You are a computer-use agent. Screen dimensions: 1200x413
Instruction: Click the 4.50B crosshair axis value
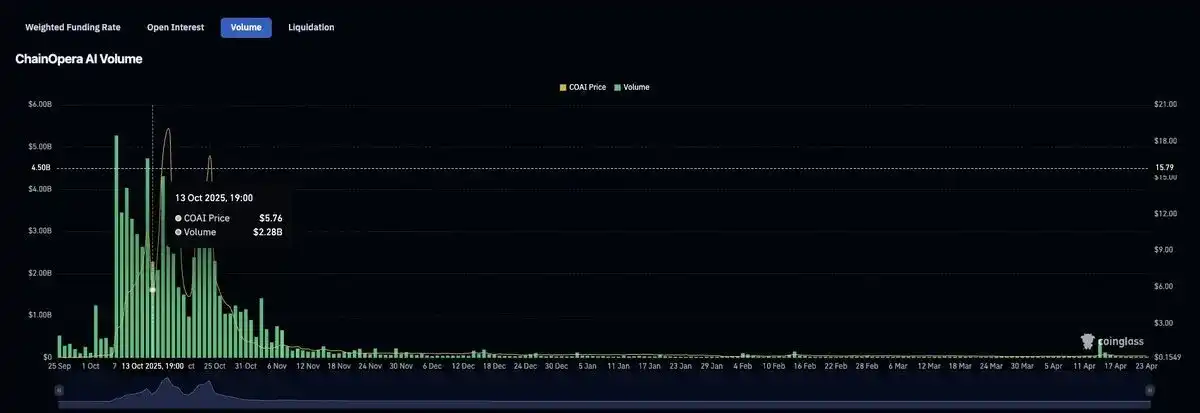coord(40,168)
